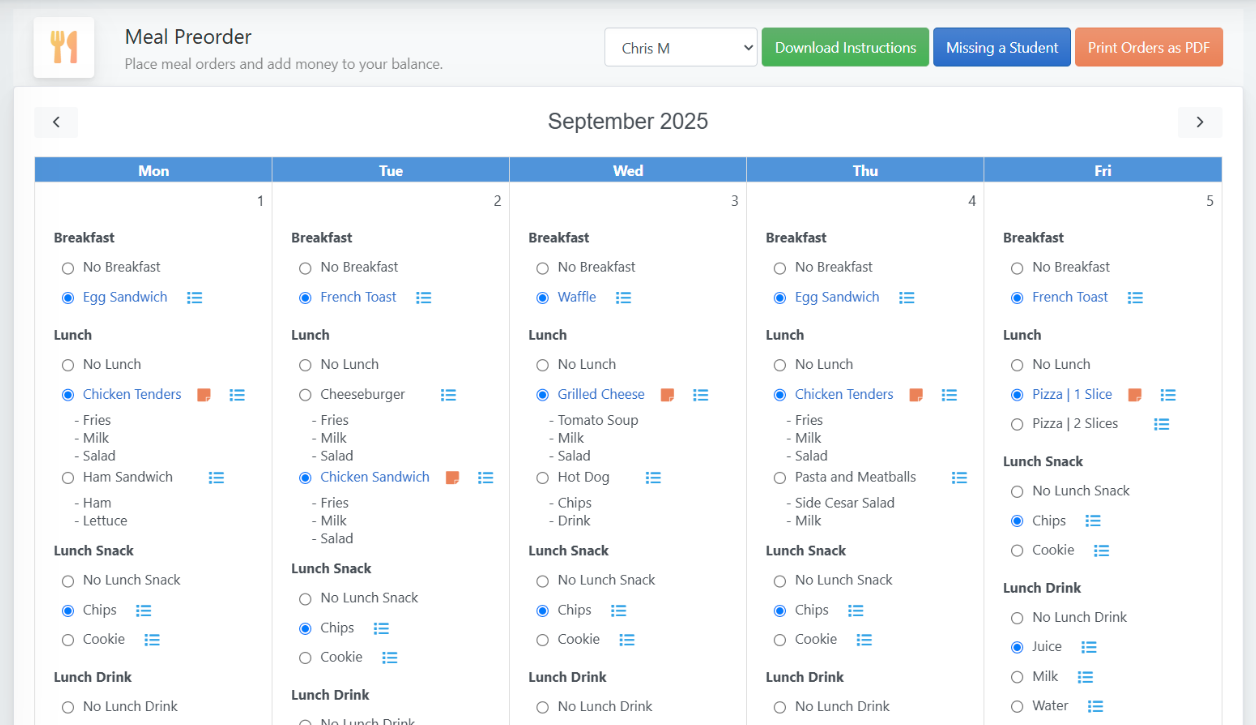The image size is (1256, 725).
Task: Open the list icon beside Waffle on Wednesday
Action: (x=623, y=297)
